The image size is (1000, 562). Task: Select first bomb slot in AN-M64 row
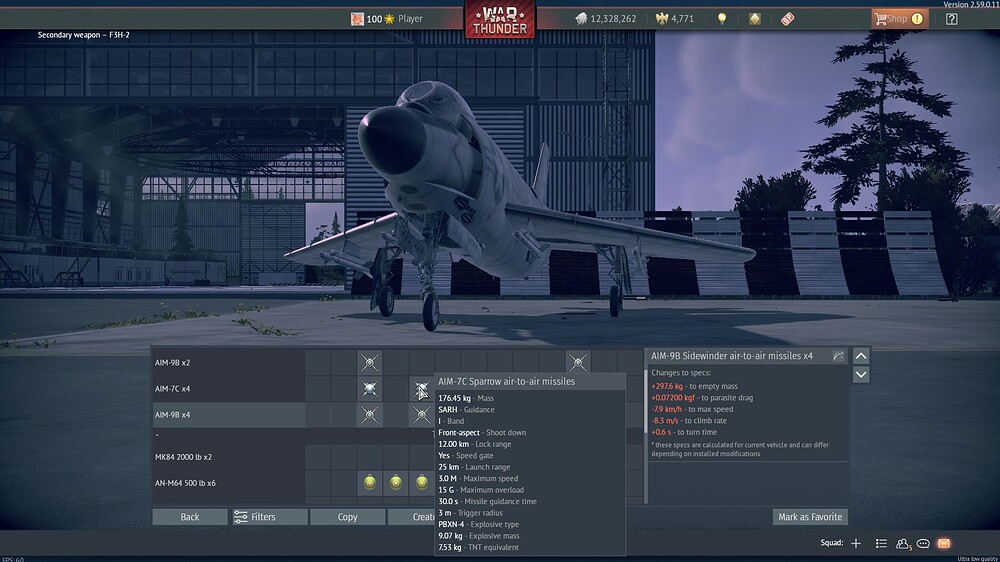[x=369, y=483]
